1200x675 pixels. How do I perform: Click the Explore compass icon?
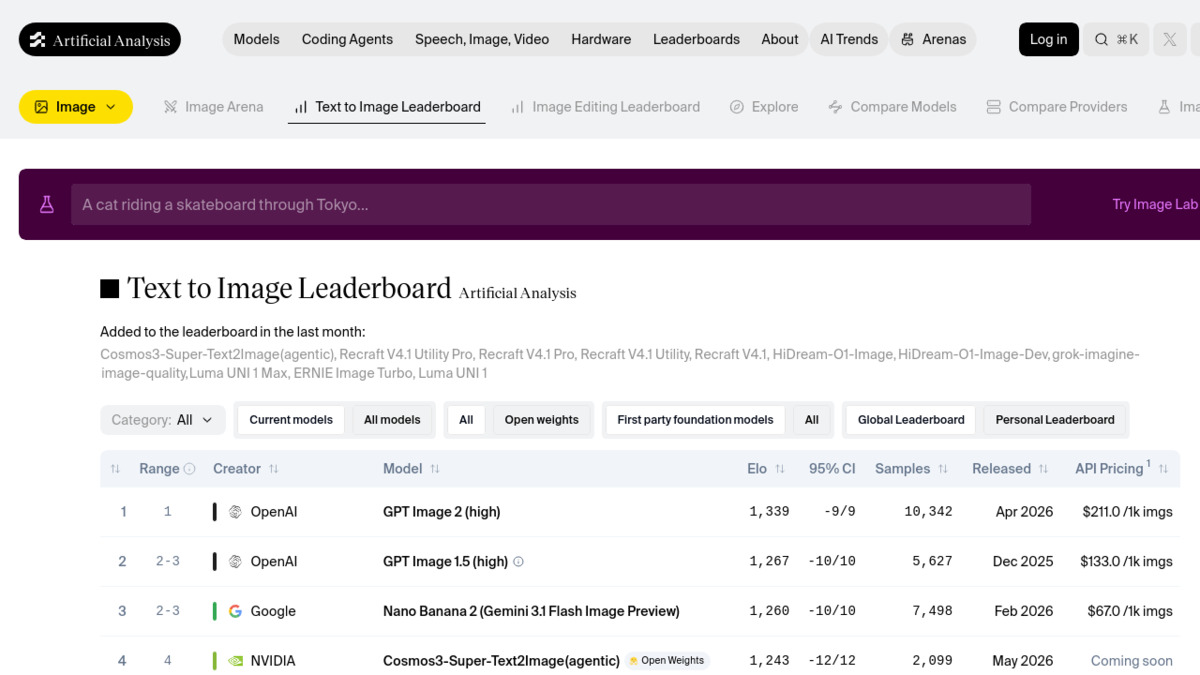pos(737,107)
